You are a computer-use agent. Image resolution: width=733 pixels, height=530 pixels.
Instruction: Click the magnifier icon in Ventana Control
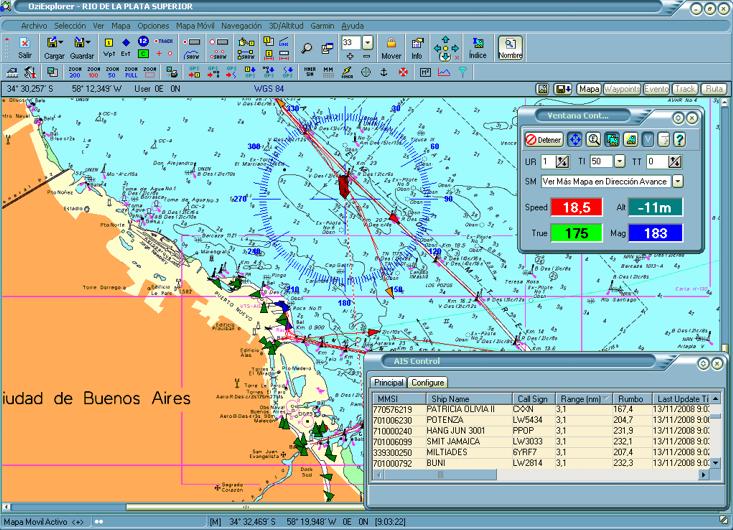[x=593, y=139]
